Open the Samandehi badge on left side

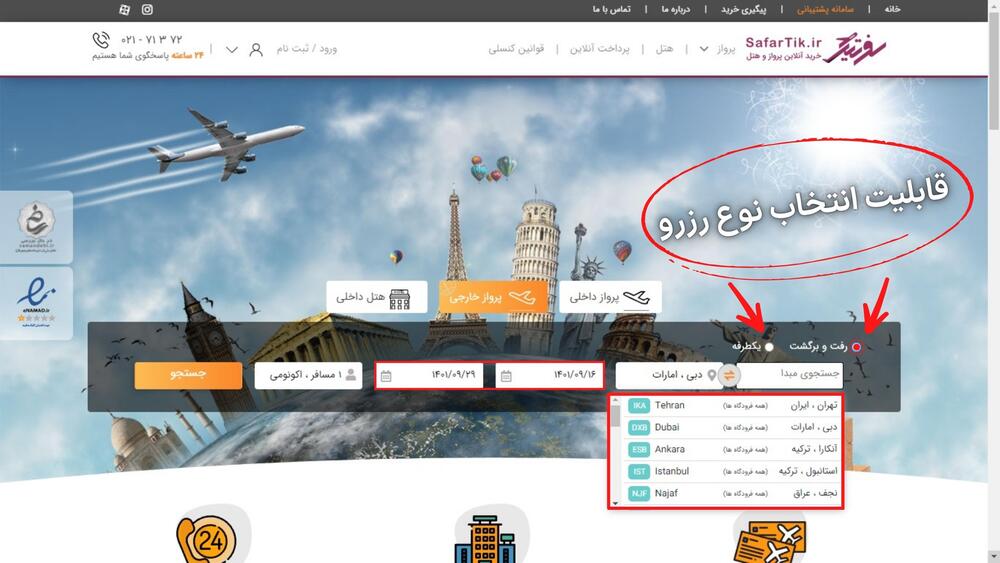click(x=36, y=227)
